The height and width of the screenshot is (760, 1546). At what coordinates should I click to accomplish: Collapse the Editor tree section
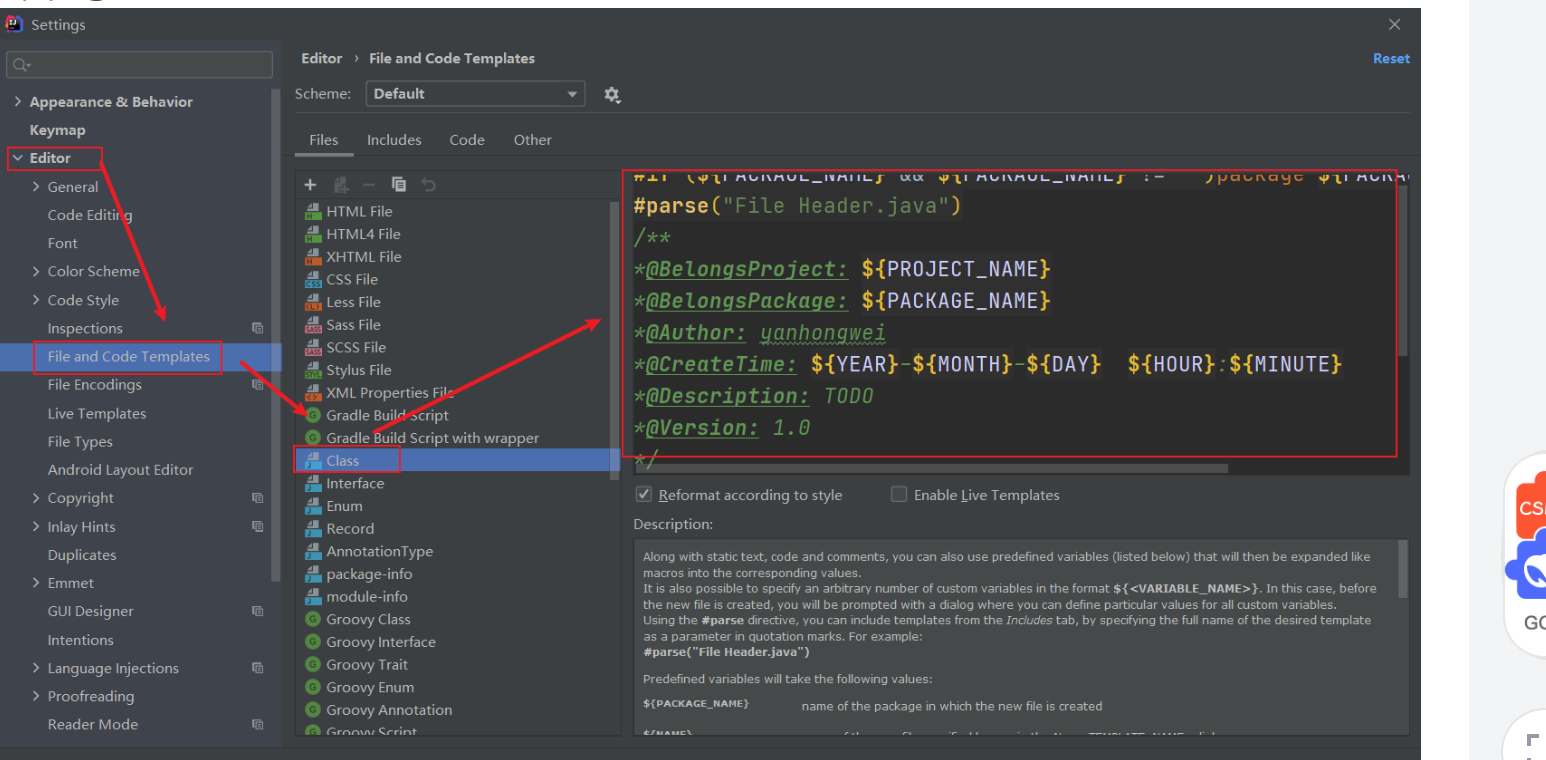click(x=17, y=158)
